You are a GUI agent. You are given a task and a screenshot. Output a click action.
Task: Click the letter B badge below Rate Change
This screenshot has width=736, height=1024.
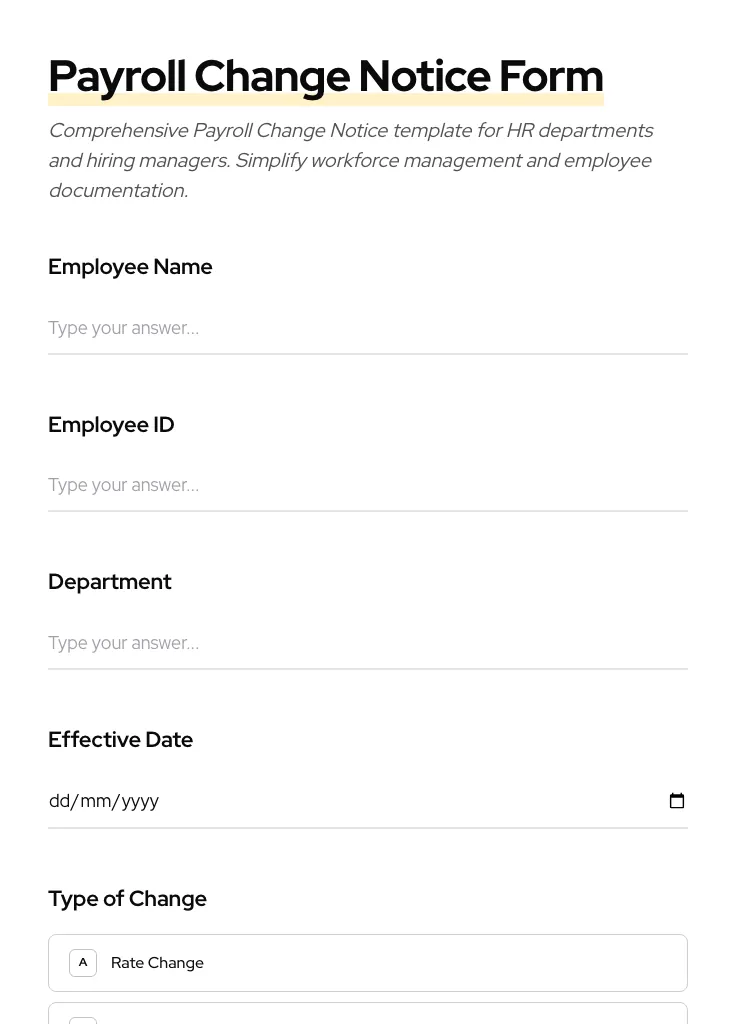(83, 1021)
